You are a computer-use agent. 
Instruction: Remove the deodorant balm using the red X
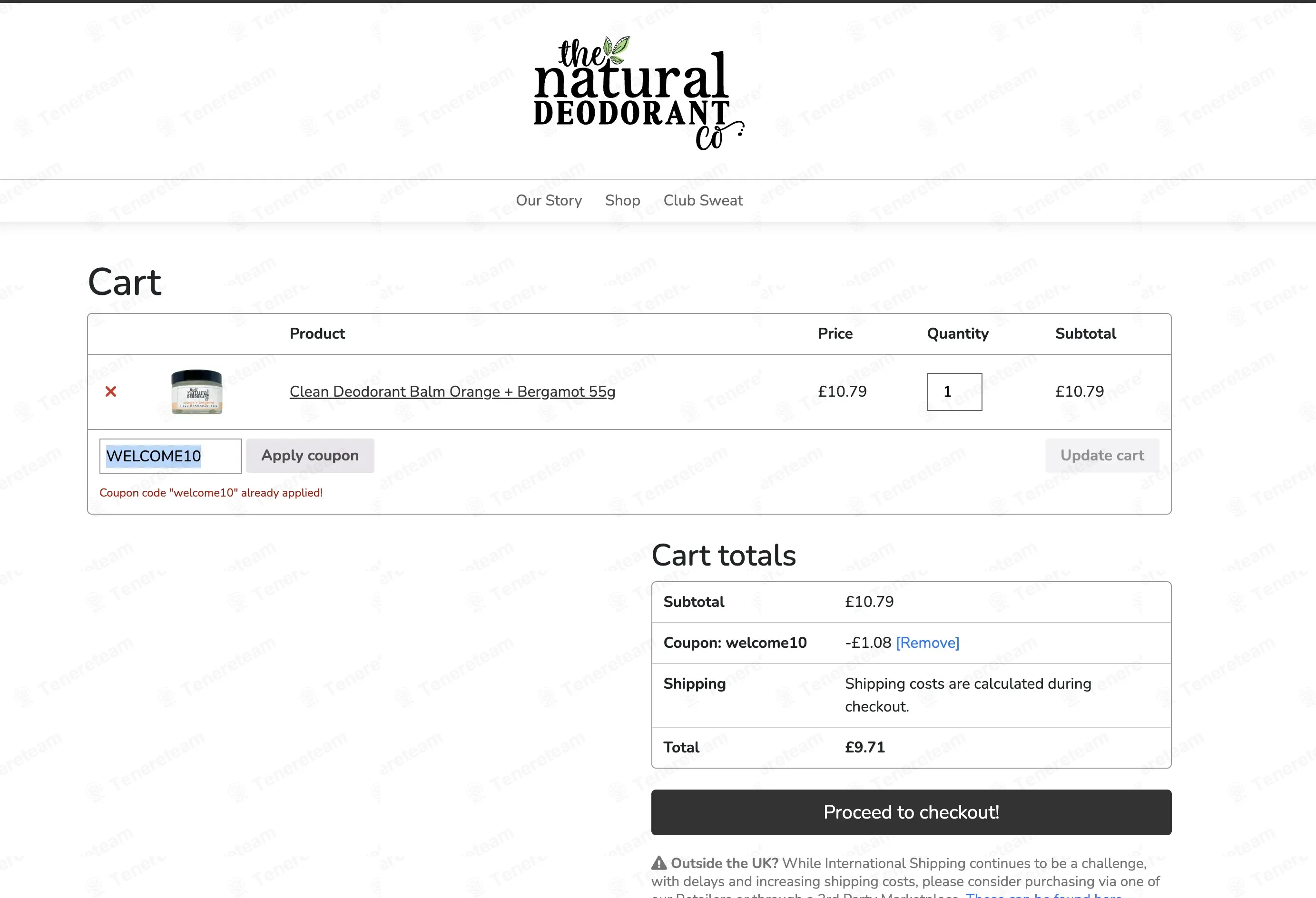click(x=111, y=391)
